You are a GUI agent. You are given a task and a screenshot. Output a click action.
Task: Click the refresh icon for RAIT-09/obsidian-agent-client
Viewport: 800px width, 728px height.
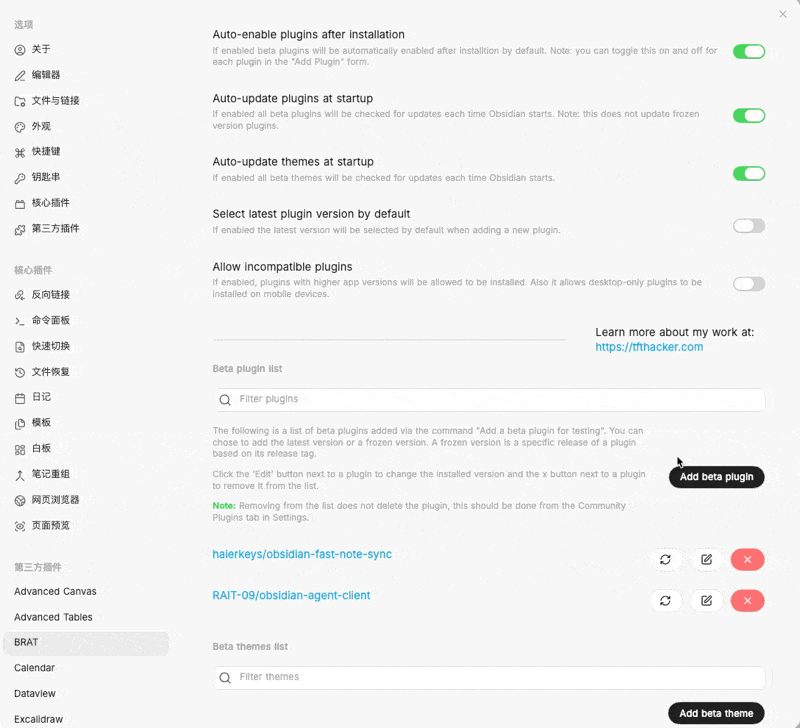[666, 600]
